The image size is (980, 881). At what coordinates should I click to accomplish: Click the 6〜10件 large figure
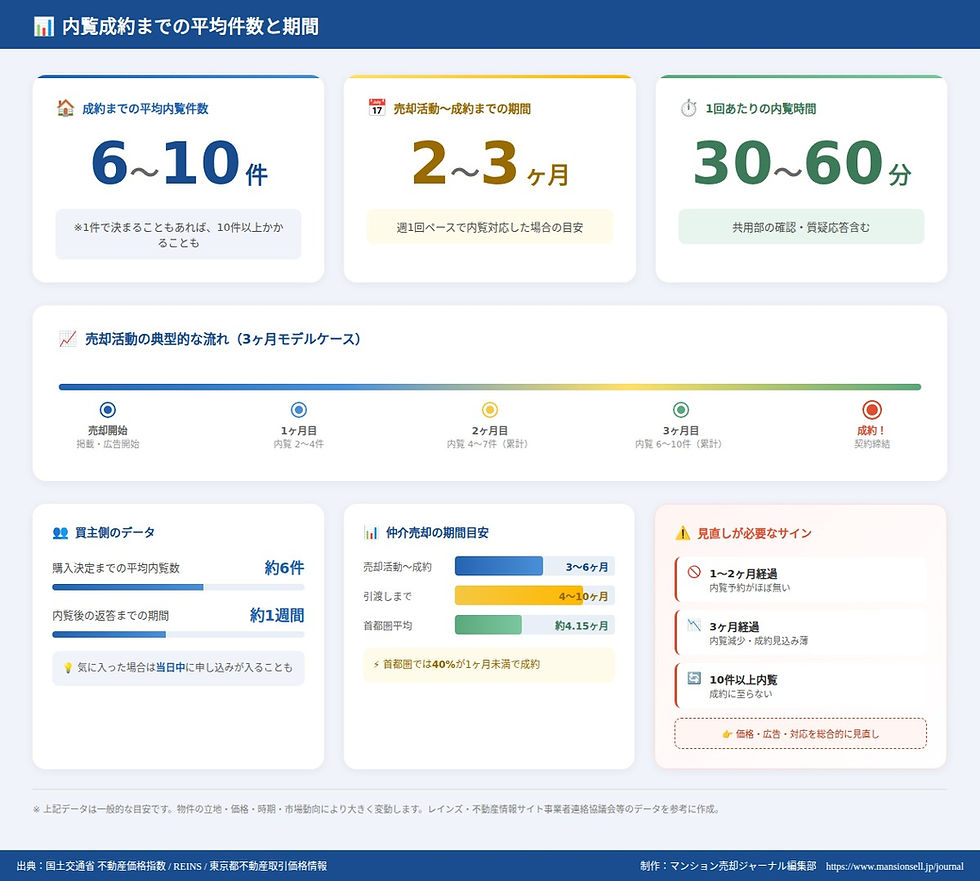[179, 164]
